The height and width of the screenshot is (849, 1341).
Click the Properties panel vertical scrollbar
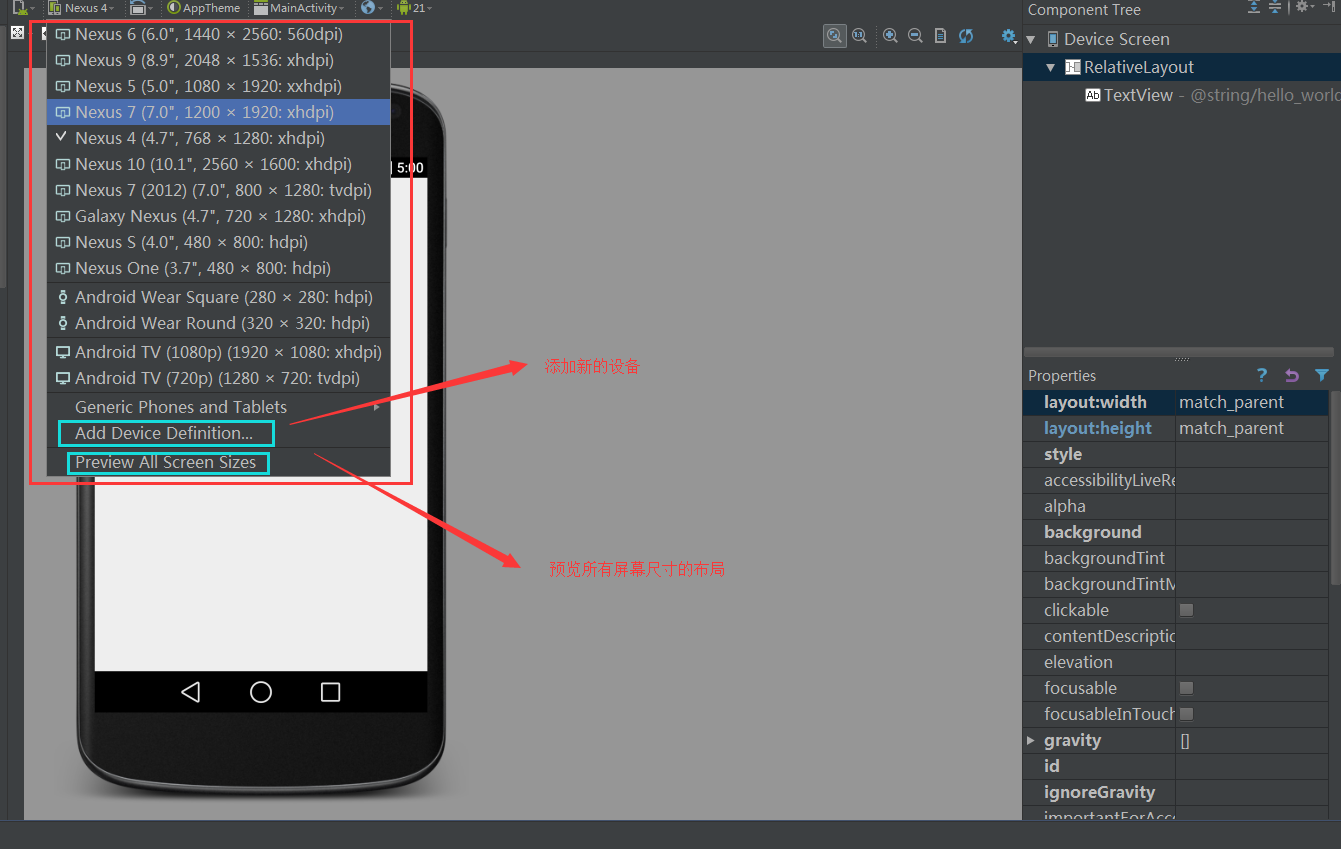point(1335,487)
